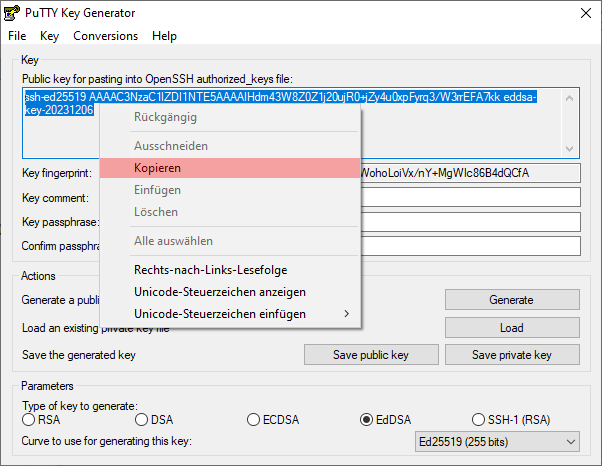
Task: Open the Help menu
Action: tap(164, 36)
